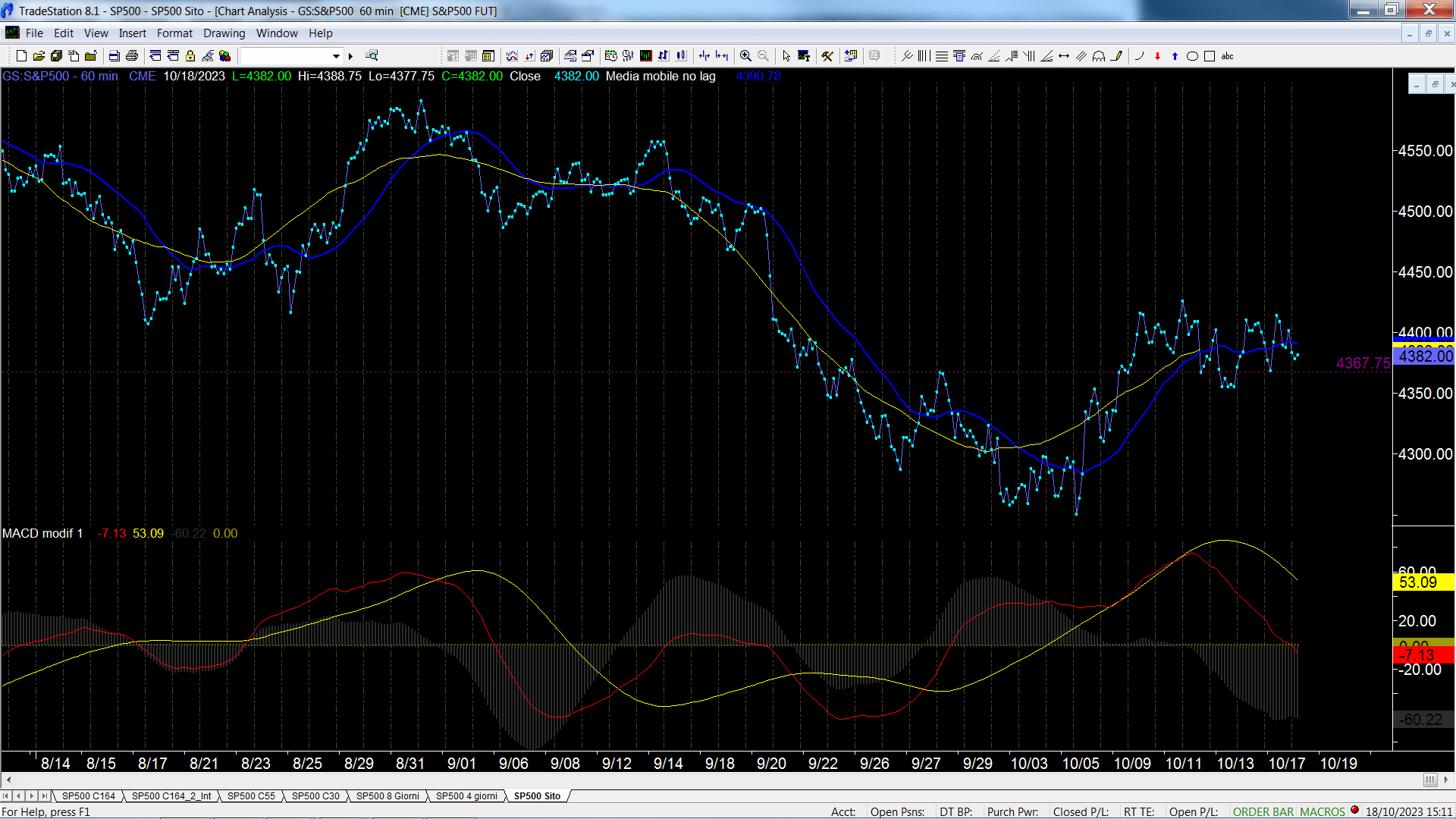Screen dimensions: 1456x819
Task: Click the calendar clock Timeframe icon
Action: coord(610,56)
